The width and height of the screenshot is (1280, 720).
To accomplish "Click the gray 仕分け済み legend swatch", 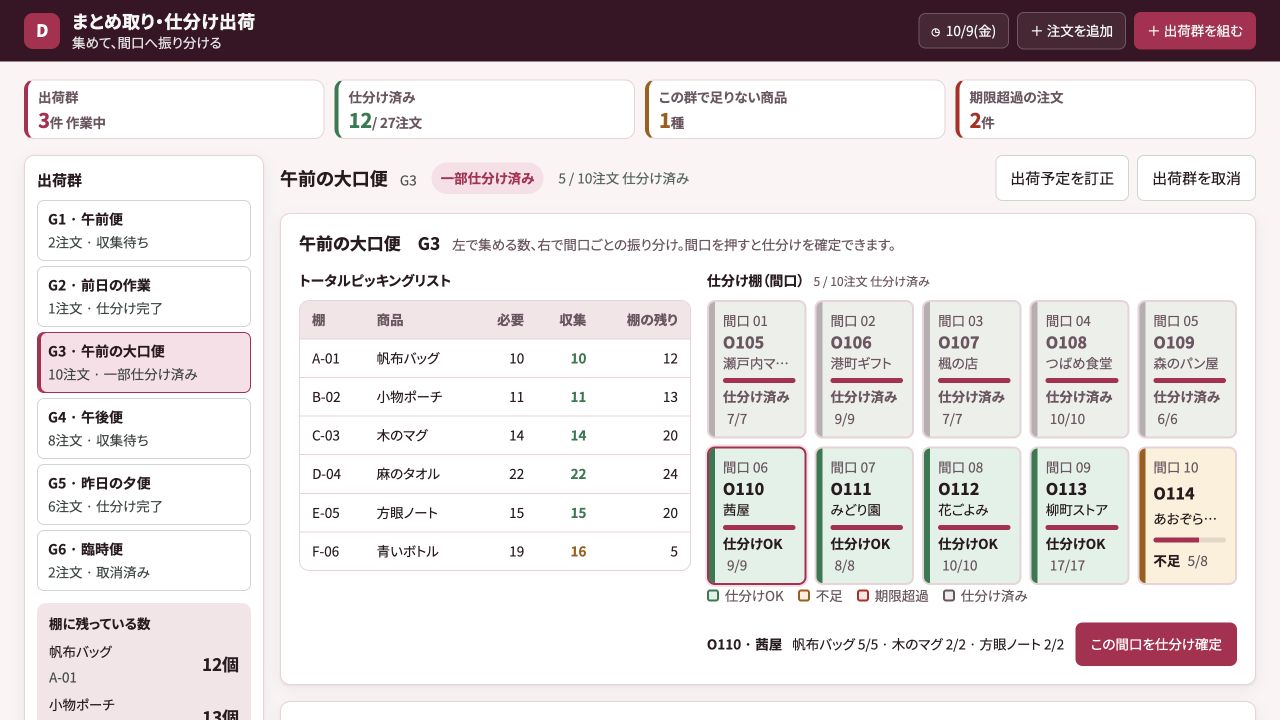I will (x=949, y=596).
